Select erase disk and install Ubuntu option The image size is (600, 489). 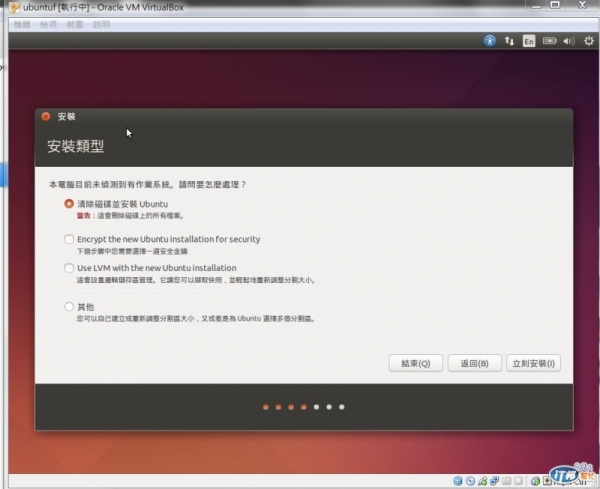coord(69,204)
